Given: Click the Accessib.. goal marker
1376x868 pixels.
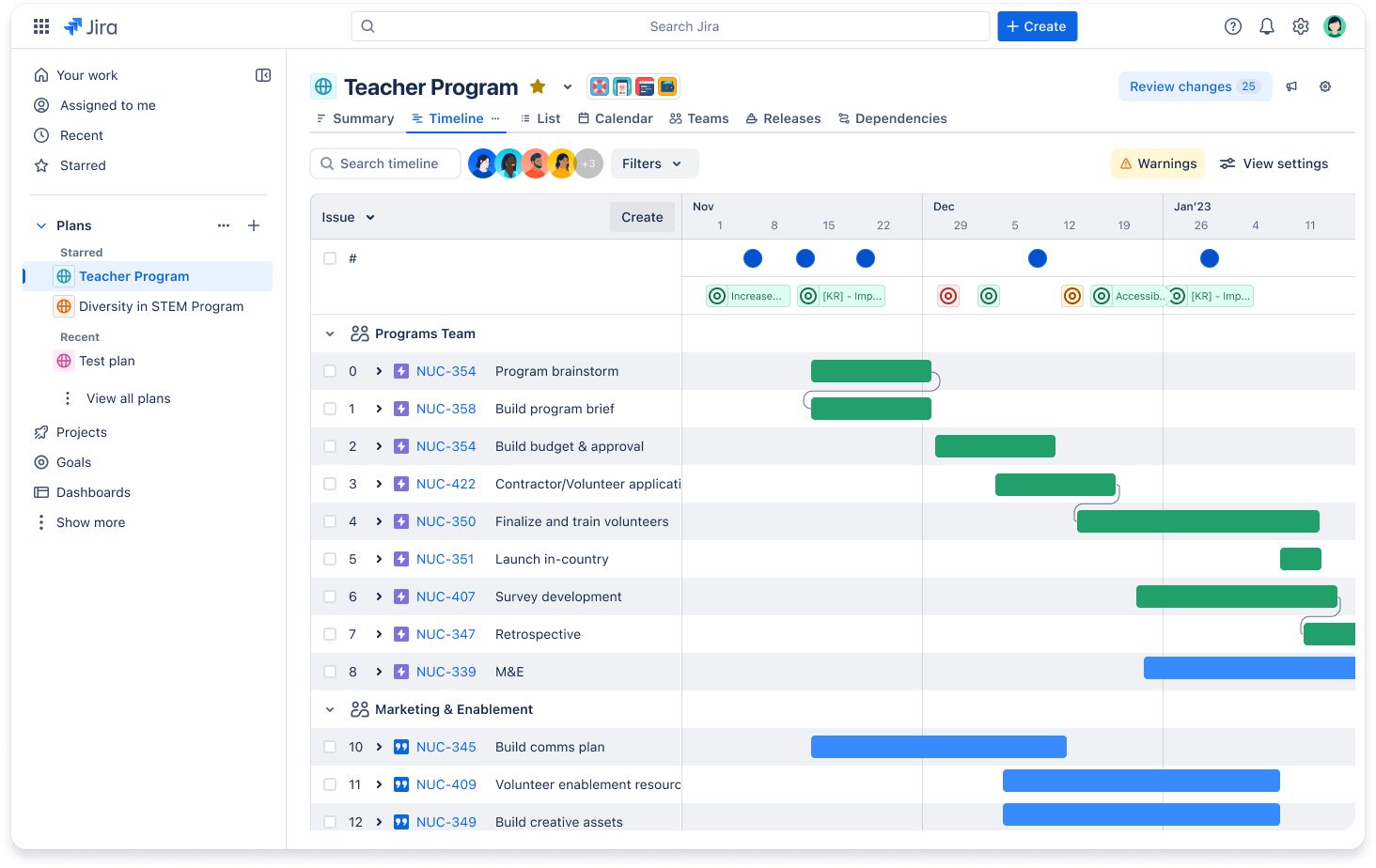Looking at the screenshot, I should pos(1128,296).
